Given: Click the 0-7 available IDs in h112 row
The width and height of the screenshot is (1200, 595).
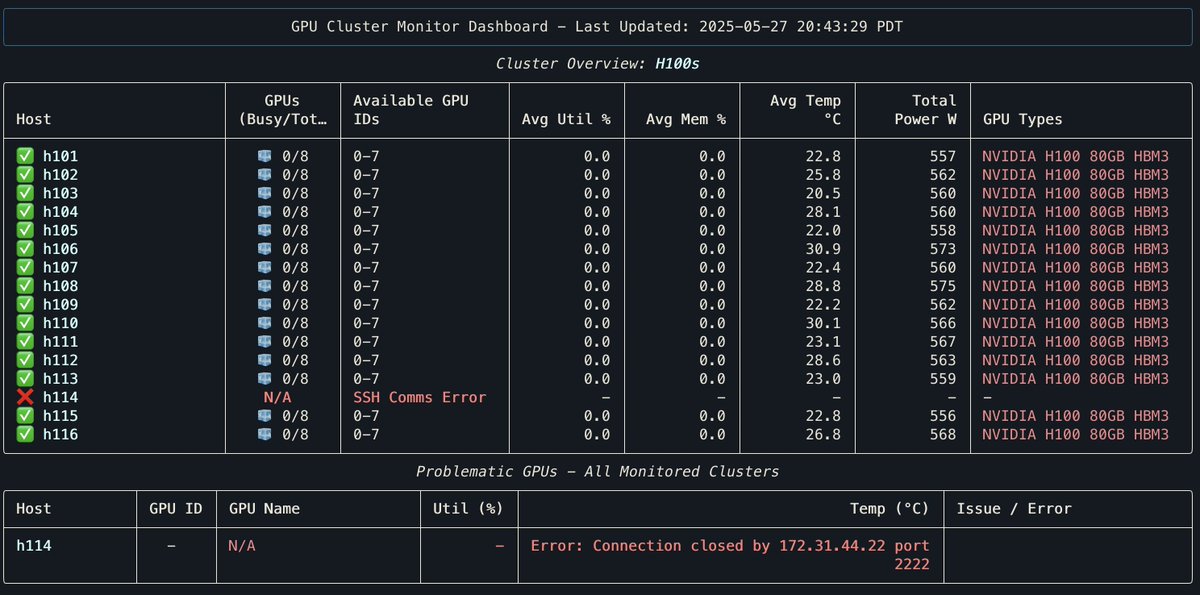Looking at the screenshot, I should click(x=366, y=360).
